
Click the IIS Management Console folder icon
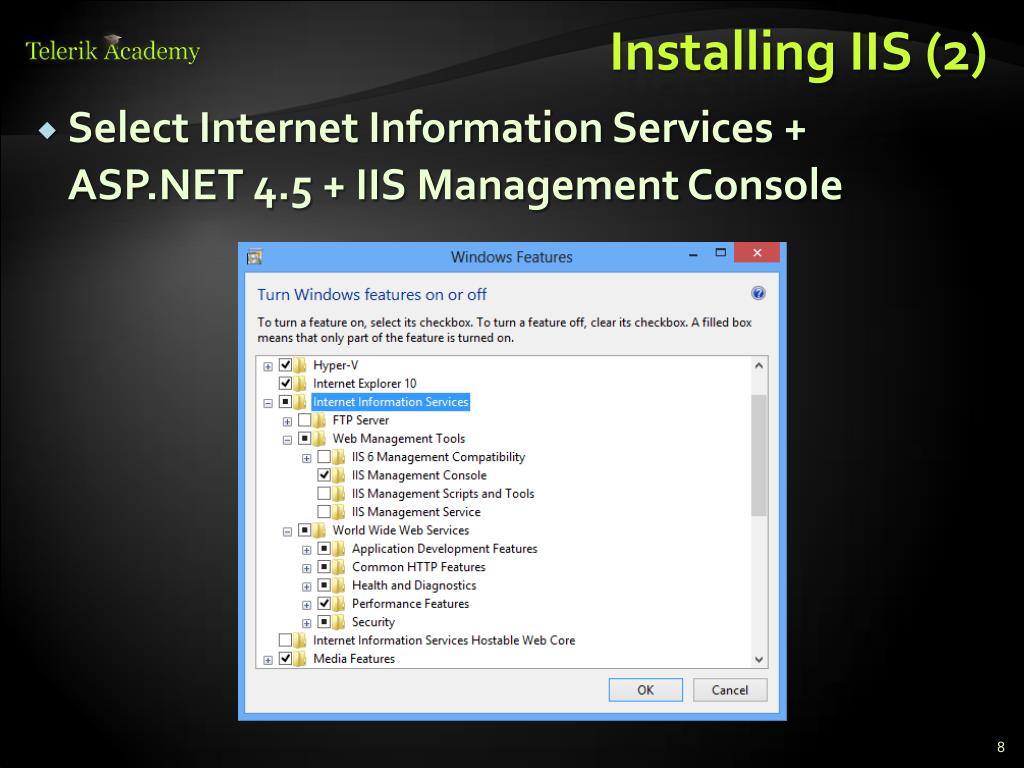pyautogui.click(x=339, y=475)
